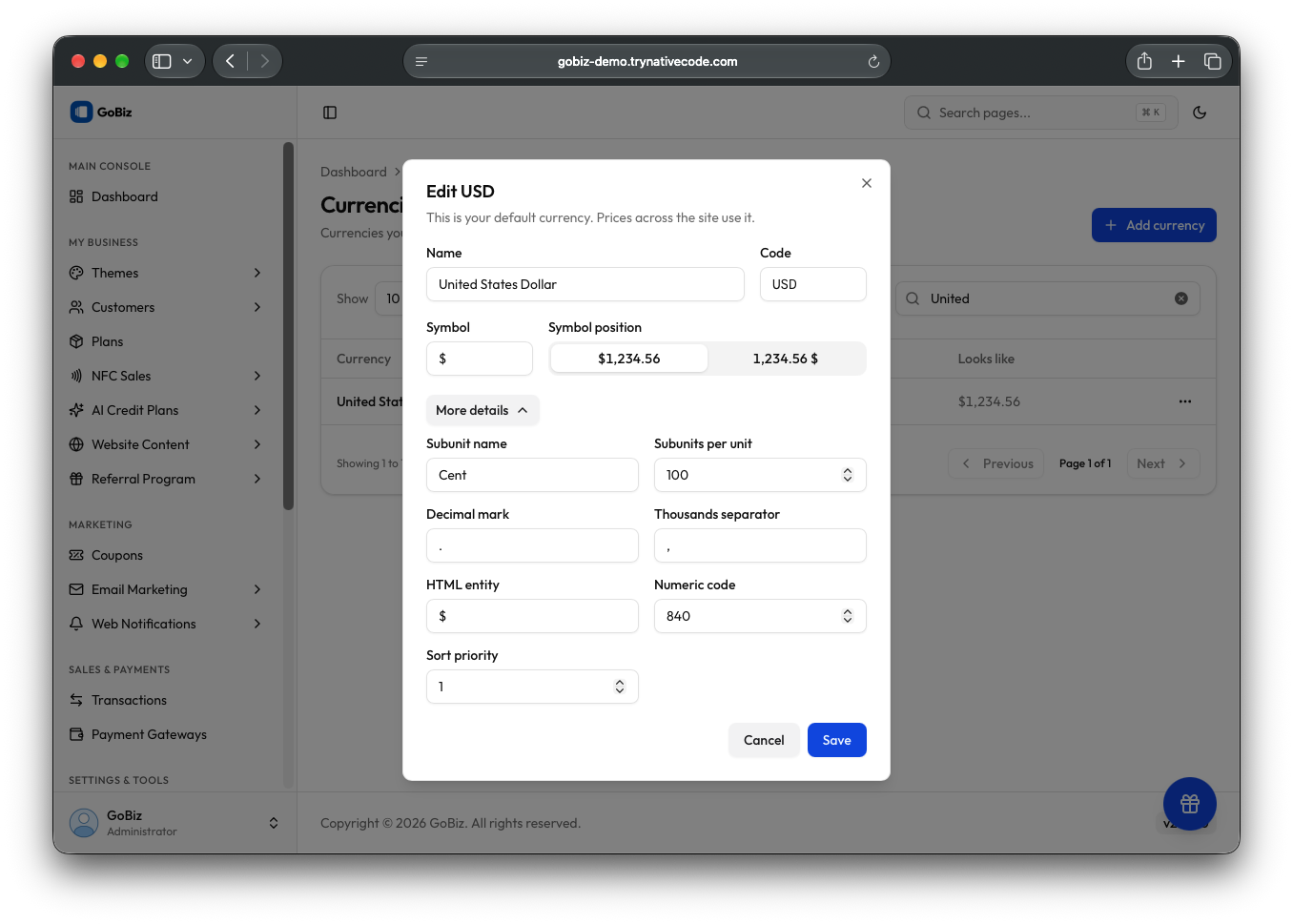This screenshot has width=1293, height=924.
Task: Open row actions menu for United States Dollar
Action: pos(1184,401)
